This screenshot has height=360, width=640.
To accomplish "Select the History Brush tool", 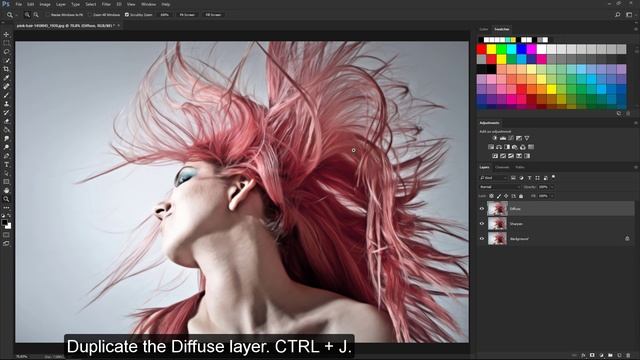I will pyautogui.click(x=6, y=112).
